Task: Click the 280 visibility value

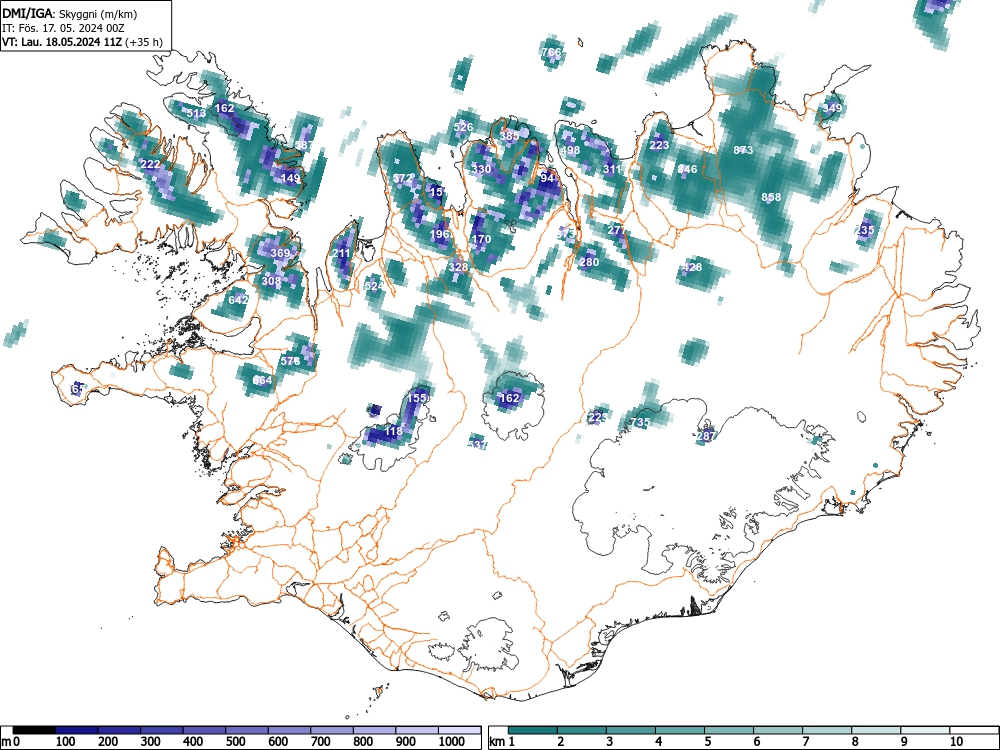Action: (589, 262)
